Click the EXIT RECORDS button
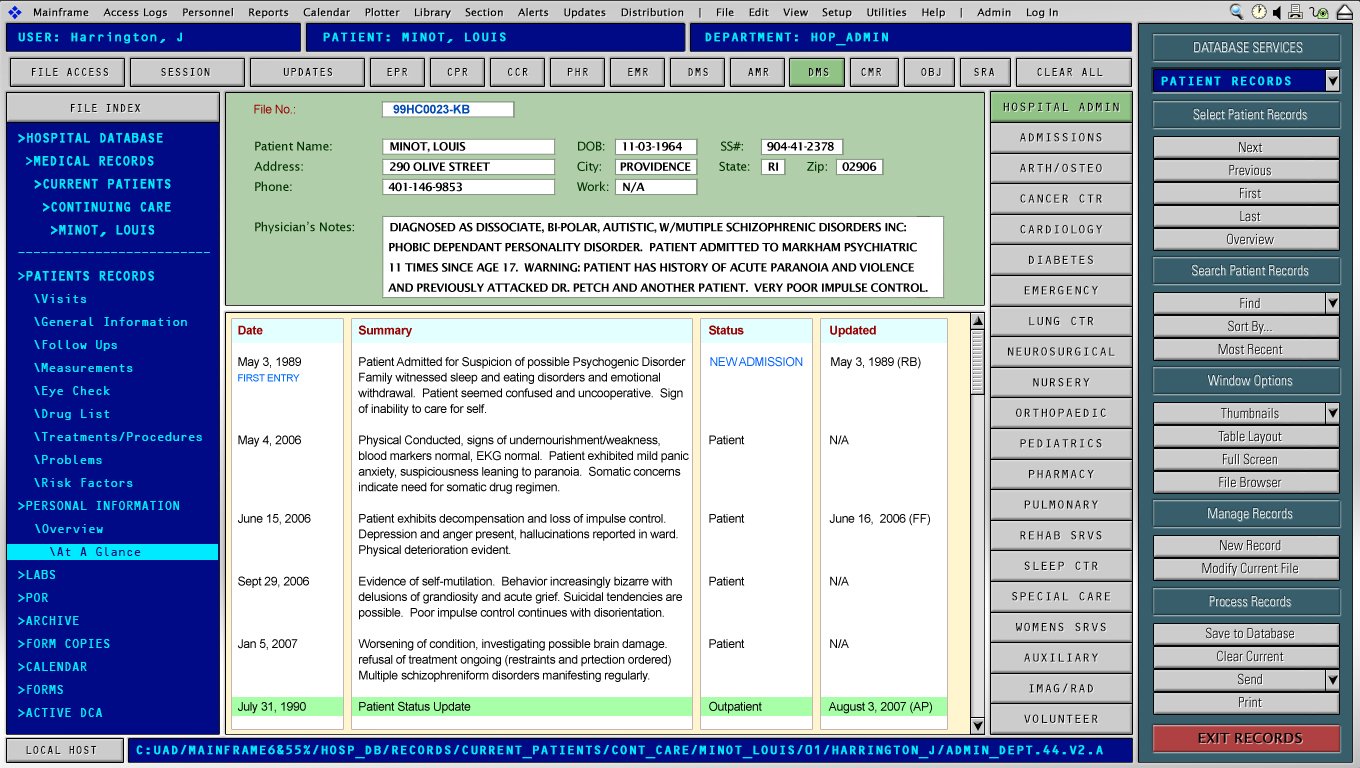This screenshot has height=768, width=1360. click(1246, 738)
